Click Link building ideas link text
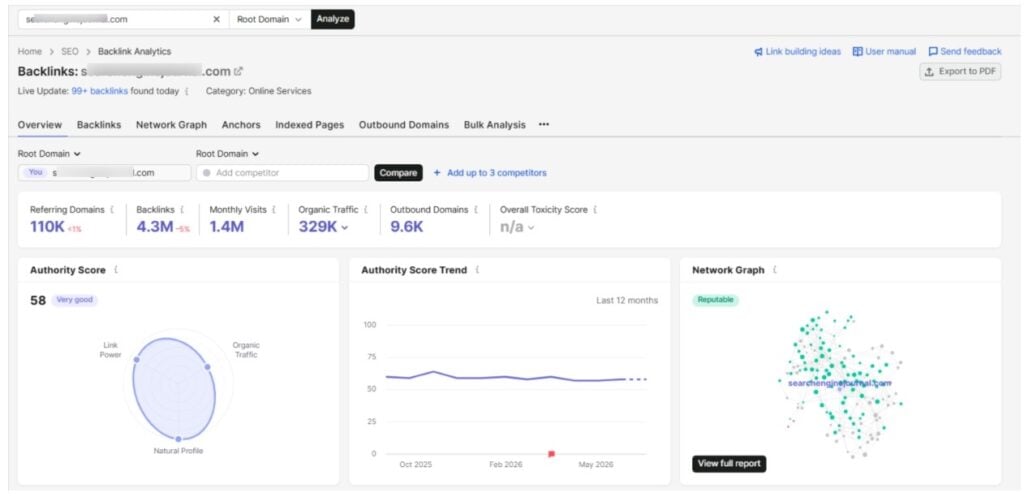The image size is (1024, 497). coord(803,52)
